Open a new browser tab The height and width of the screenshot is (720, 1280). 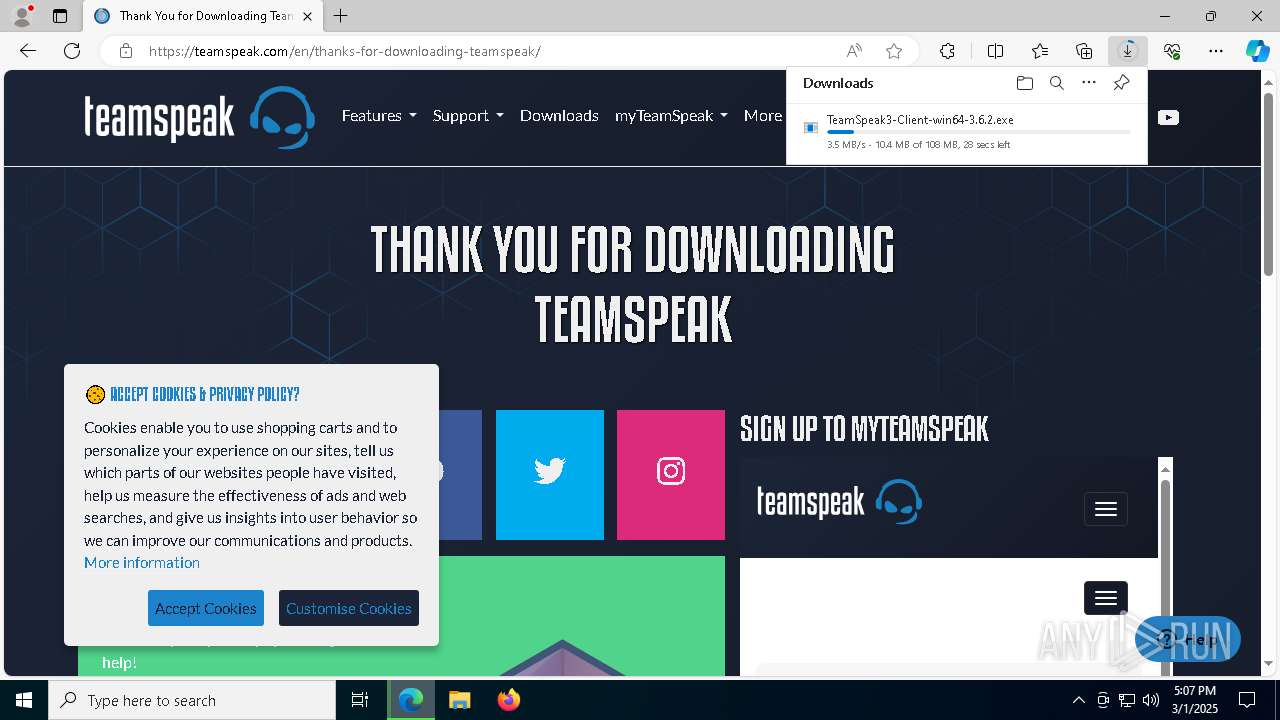pyautogui.click(x=341, y=16)
